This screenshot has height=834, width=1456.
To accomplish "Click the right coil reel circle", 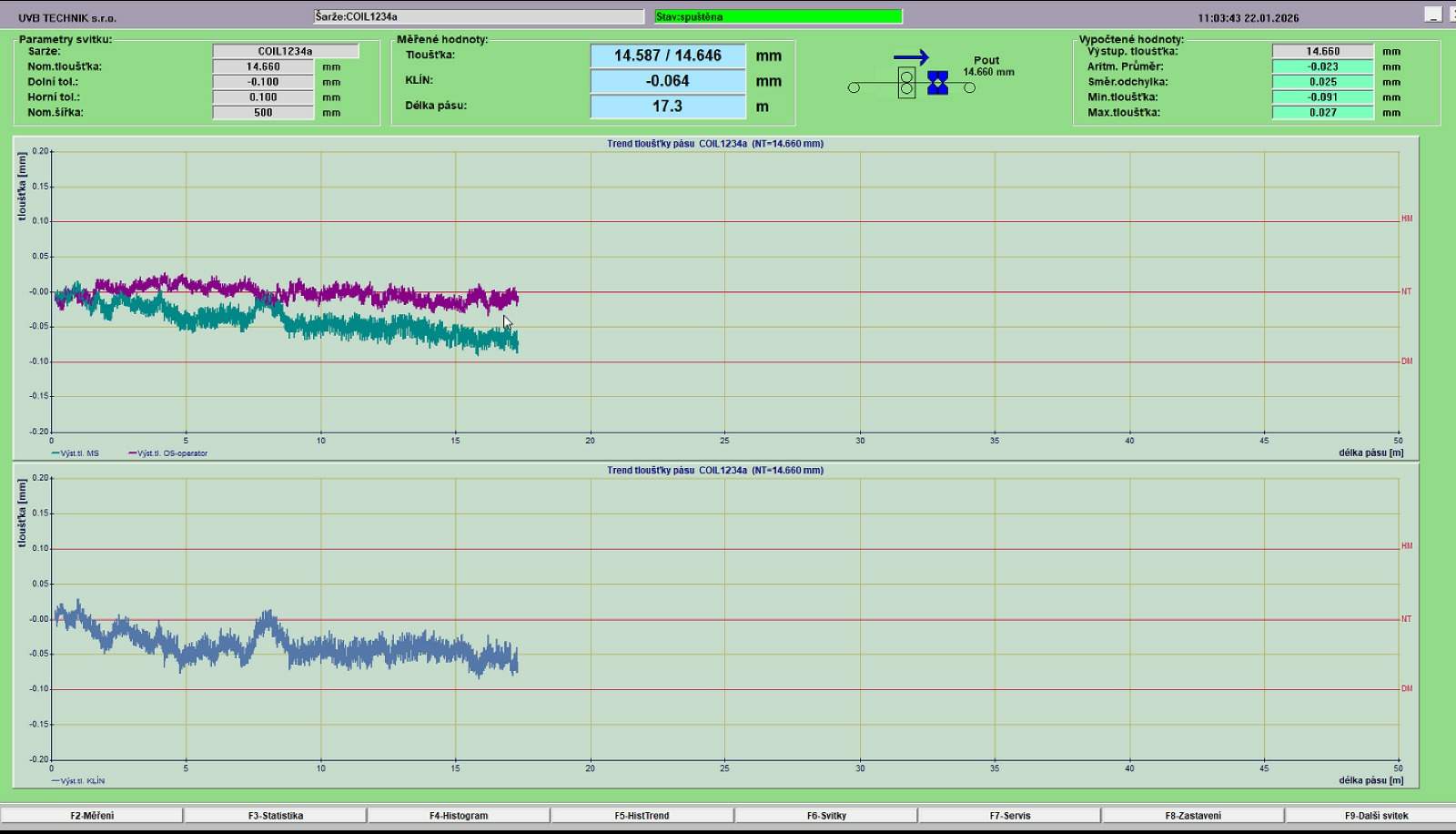I will pos(969,87).
